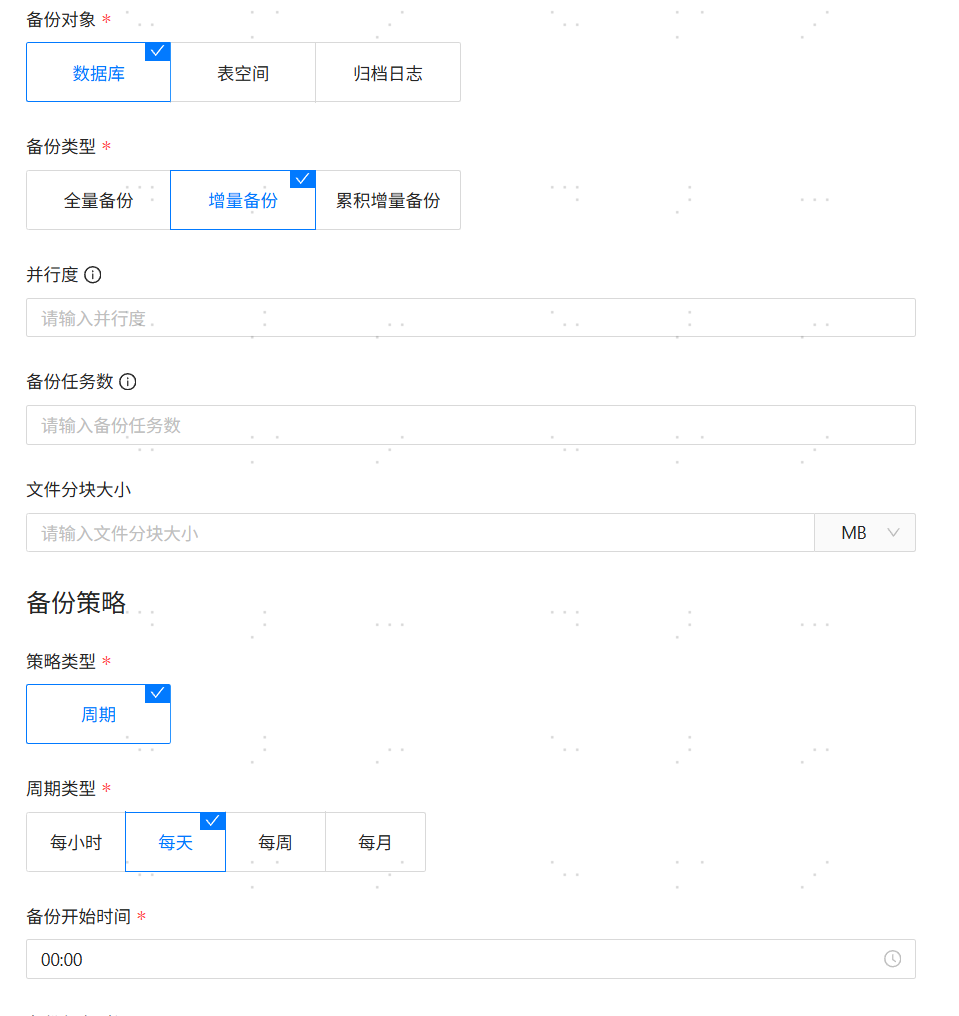
Task: Click the info icon beside 备份任务数
Action: [128, 382]
